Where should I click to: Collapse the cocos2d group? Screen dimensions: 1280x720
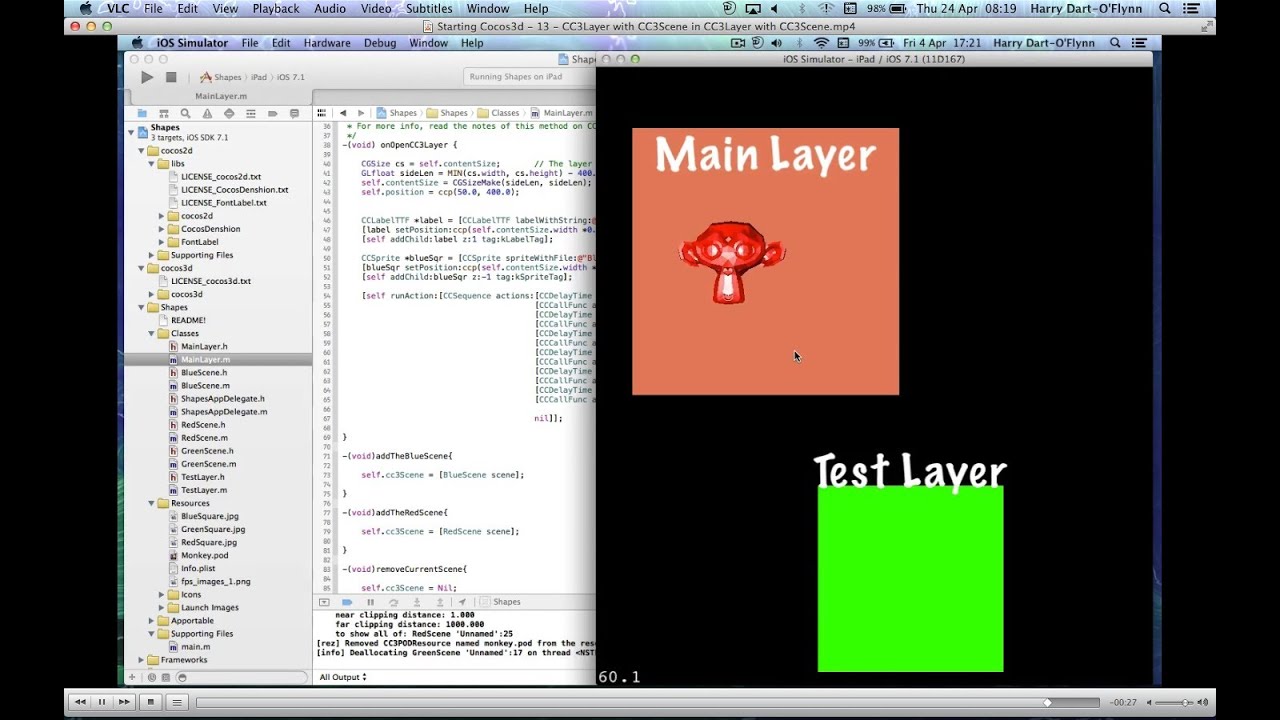tap(141, 151)
